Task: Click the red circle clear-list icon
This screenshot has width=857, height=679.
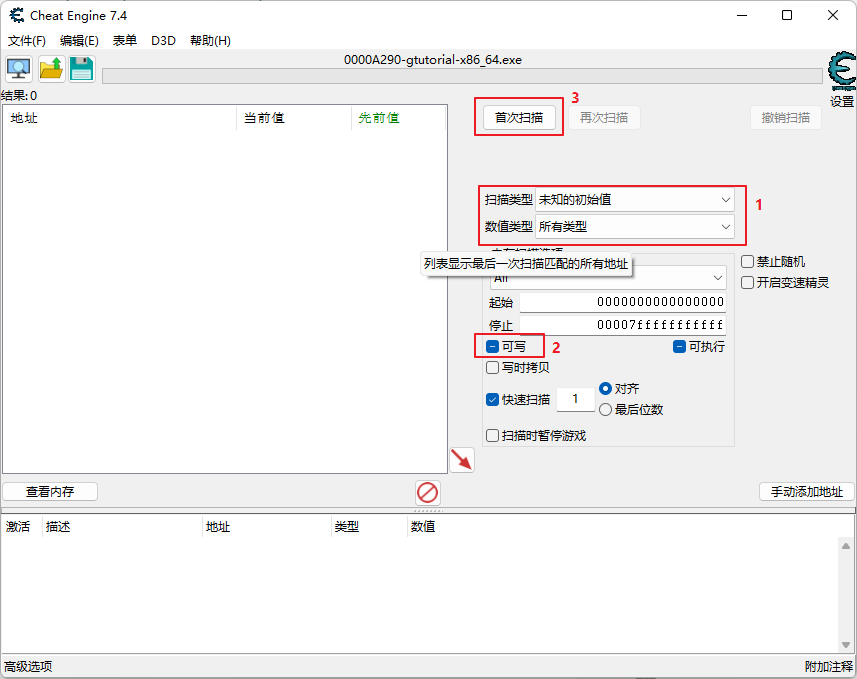Action: pos(427,492)
